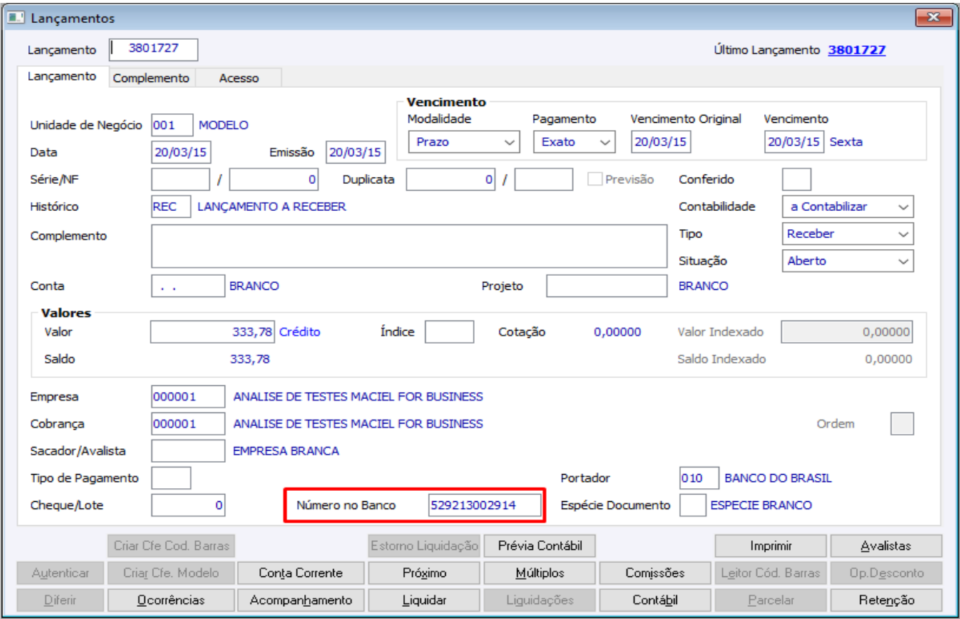Click the Lançamento number field
The width and height of the screenshot is (960, 619).
click(x=154, y=49)
